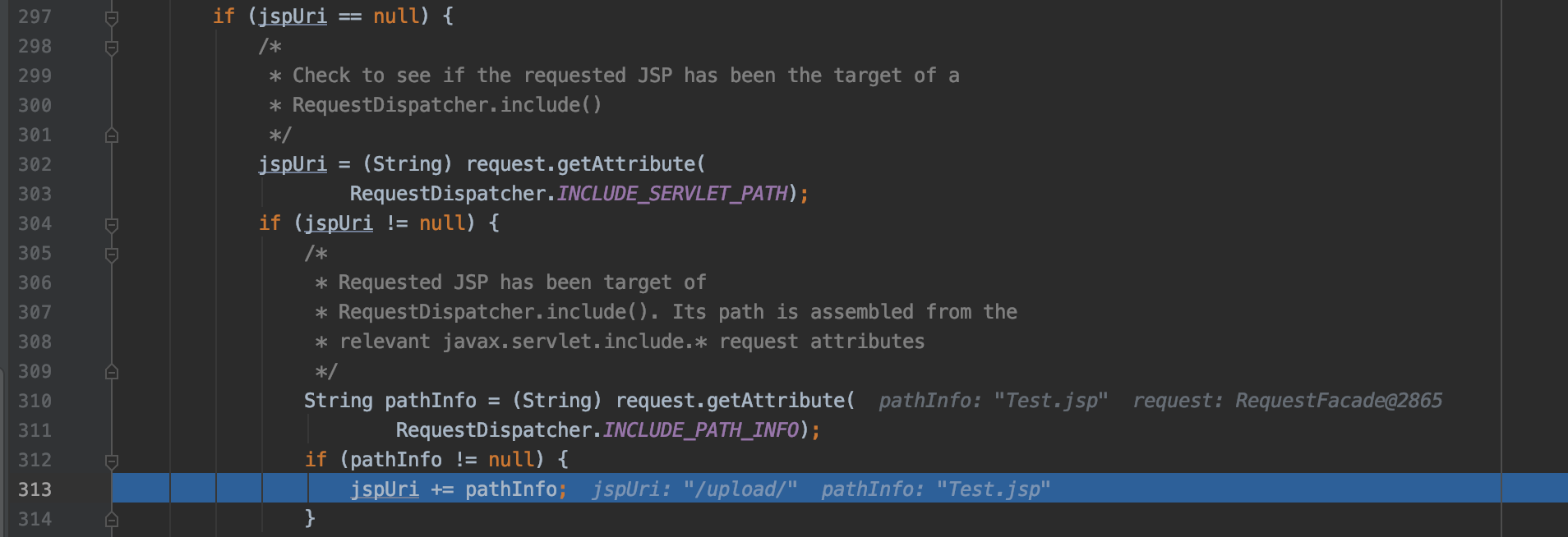This screenshot has width=1568, height=537.
Task: Open INCLUDE_SERVLET_PATH constant reference
Action: [672, 194]
